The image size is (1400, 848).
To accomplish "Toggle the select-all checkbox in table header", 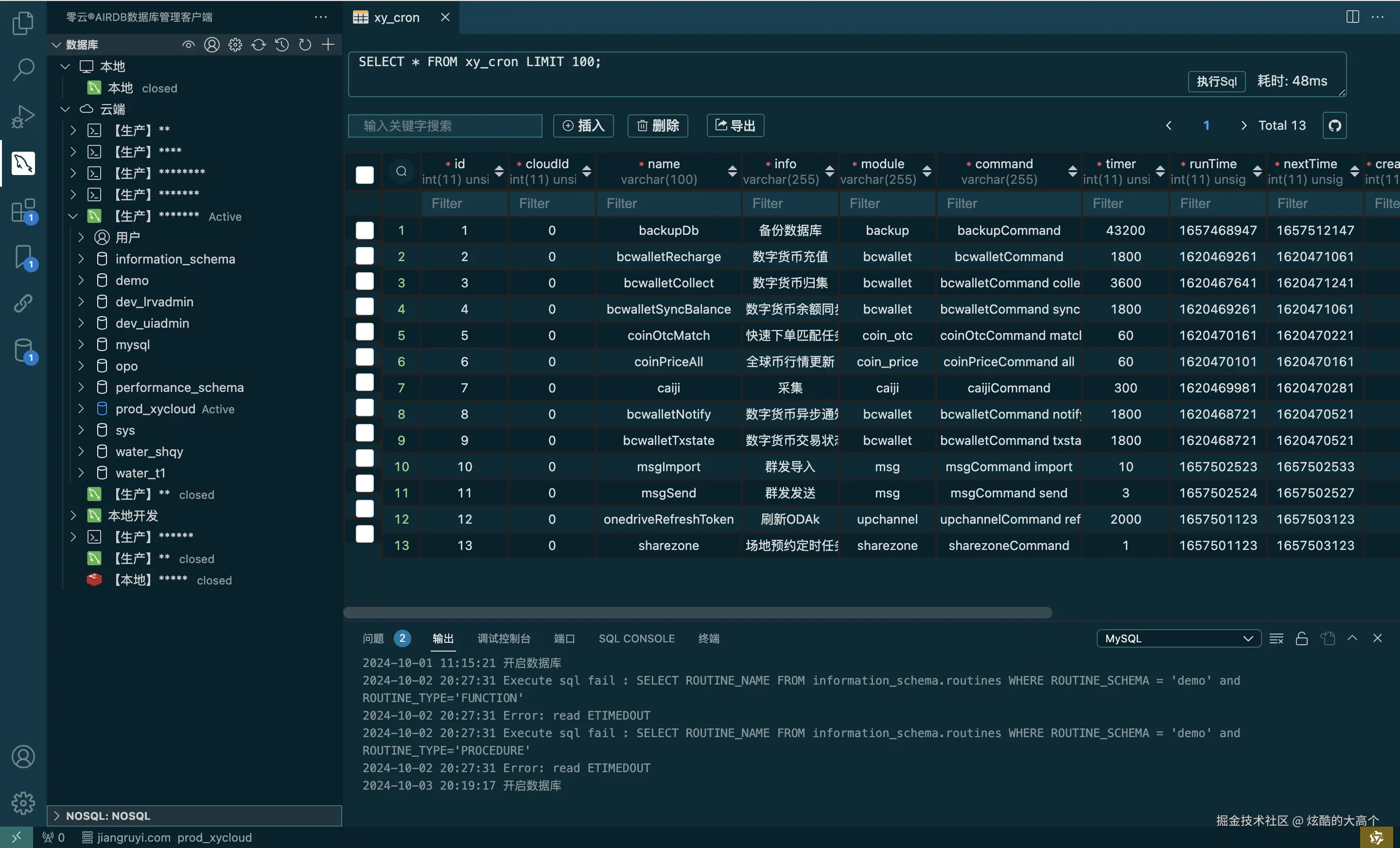I will pyautogui.click(x=365, y=175).
